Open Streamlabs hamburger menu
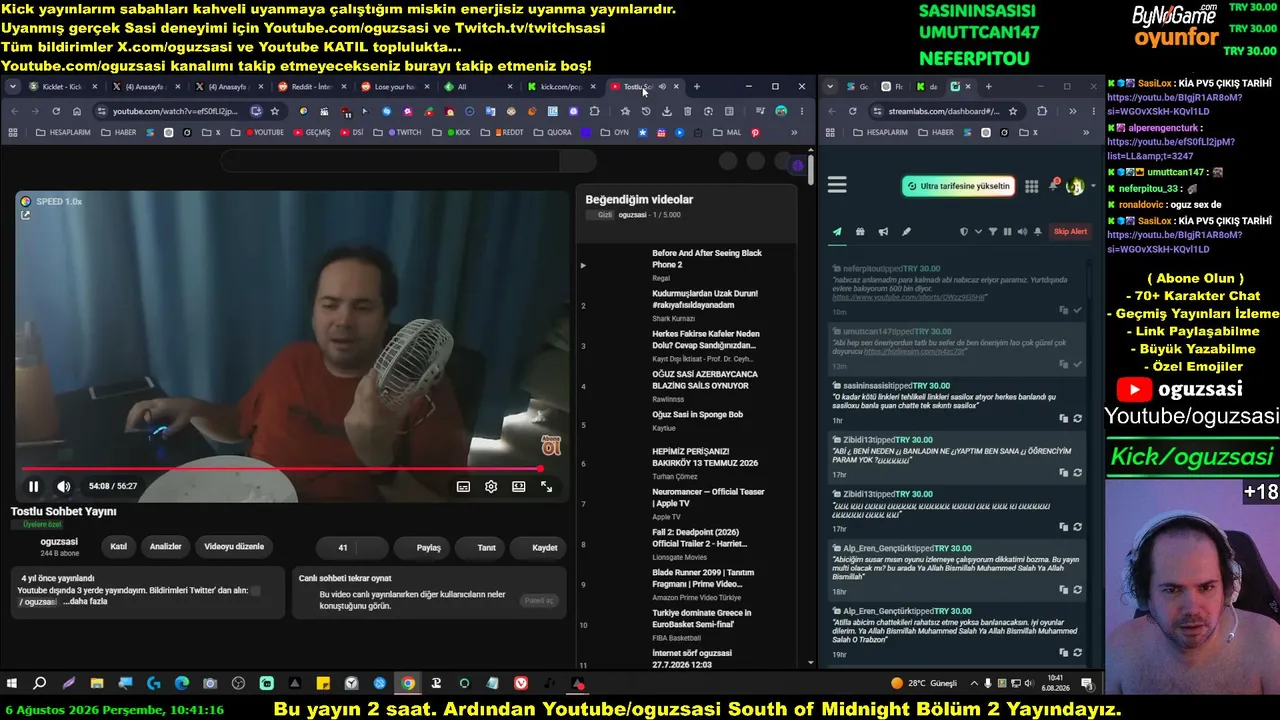Screen dimensions: 1280x720 [838, 185]
